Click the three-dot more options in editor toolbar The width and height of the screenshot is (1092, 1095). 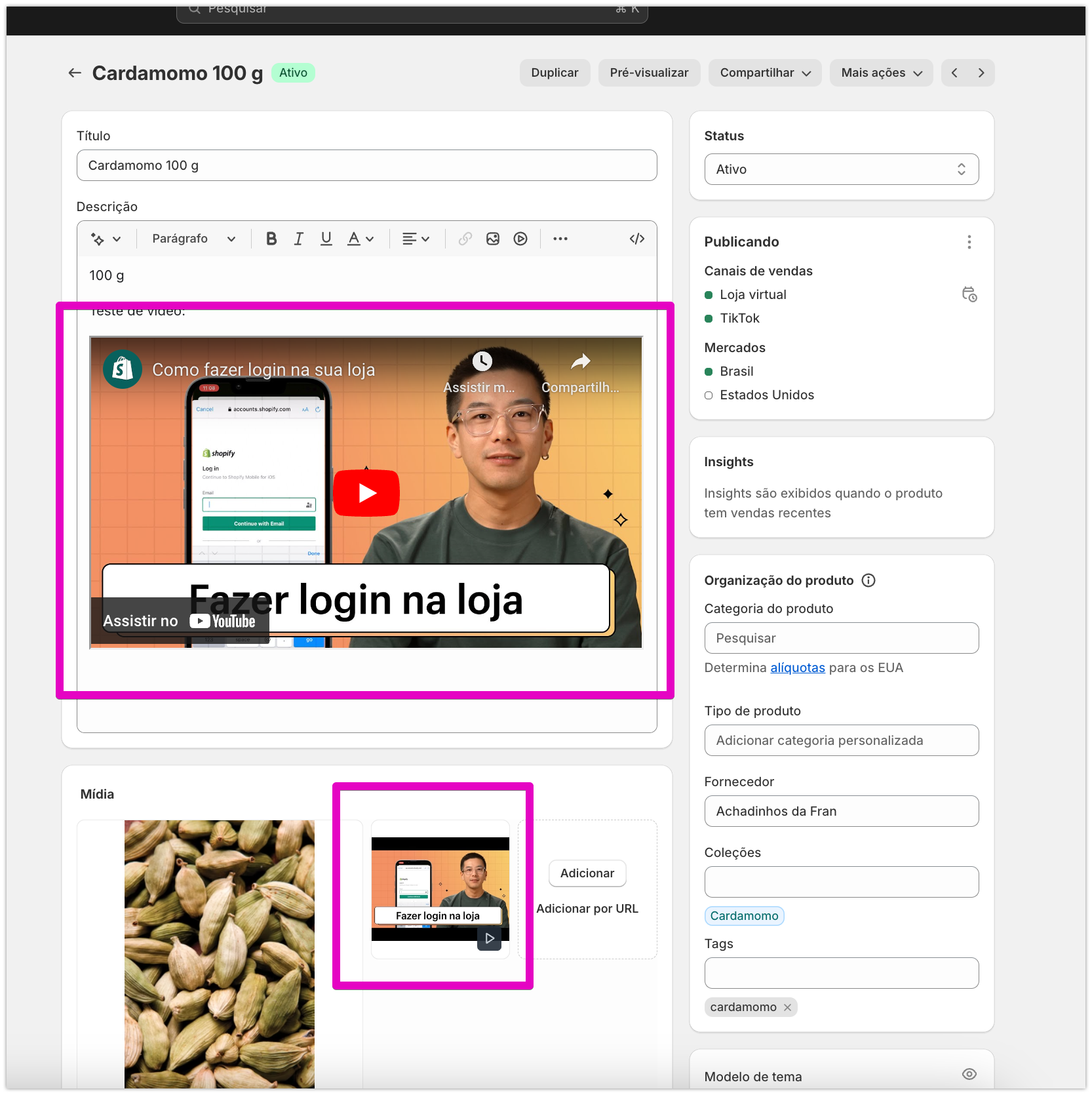pos(560,239)
